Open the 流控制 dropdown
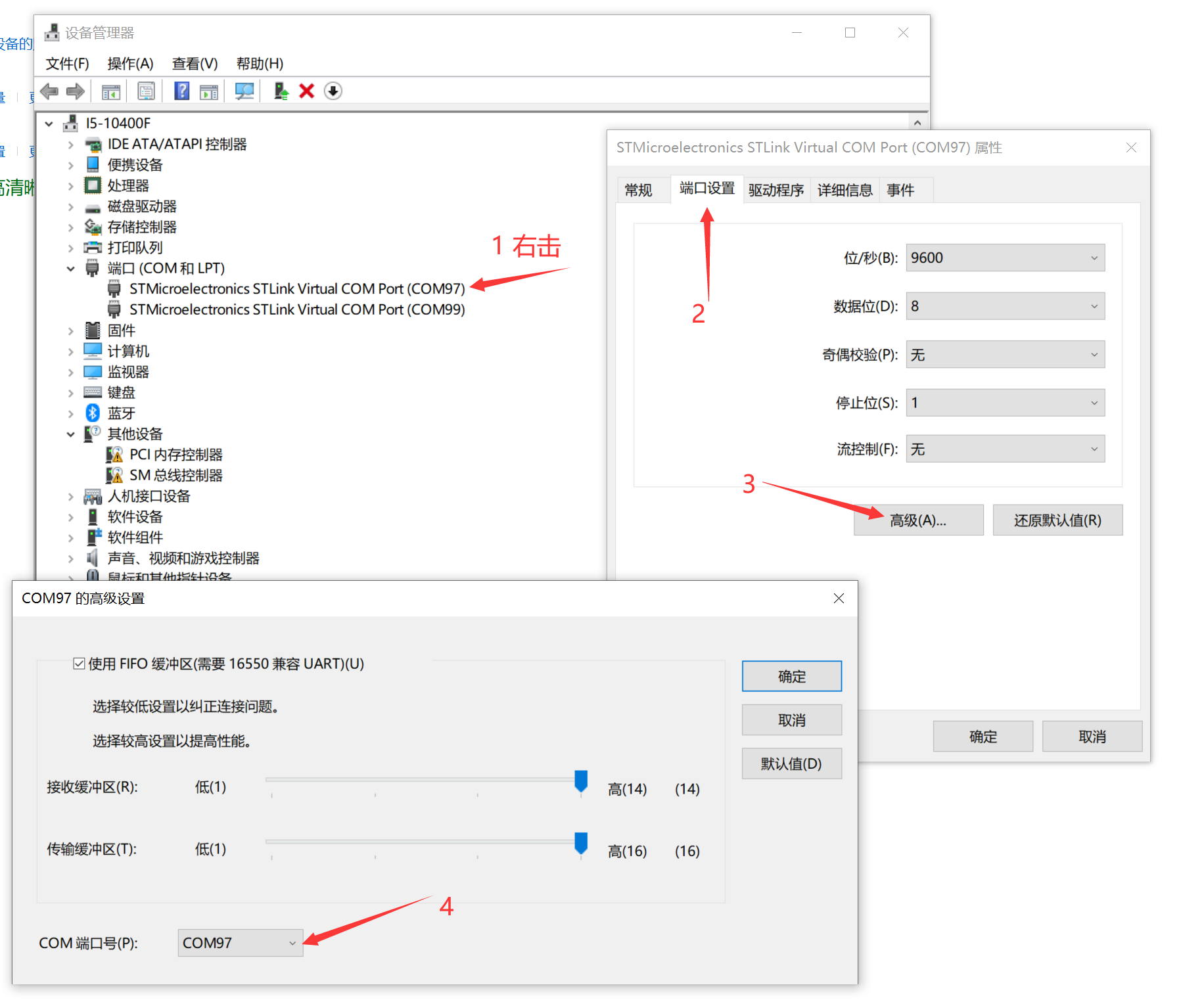Viewport: 1204px width, 1004px height. point(1005,449)
